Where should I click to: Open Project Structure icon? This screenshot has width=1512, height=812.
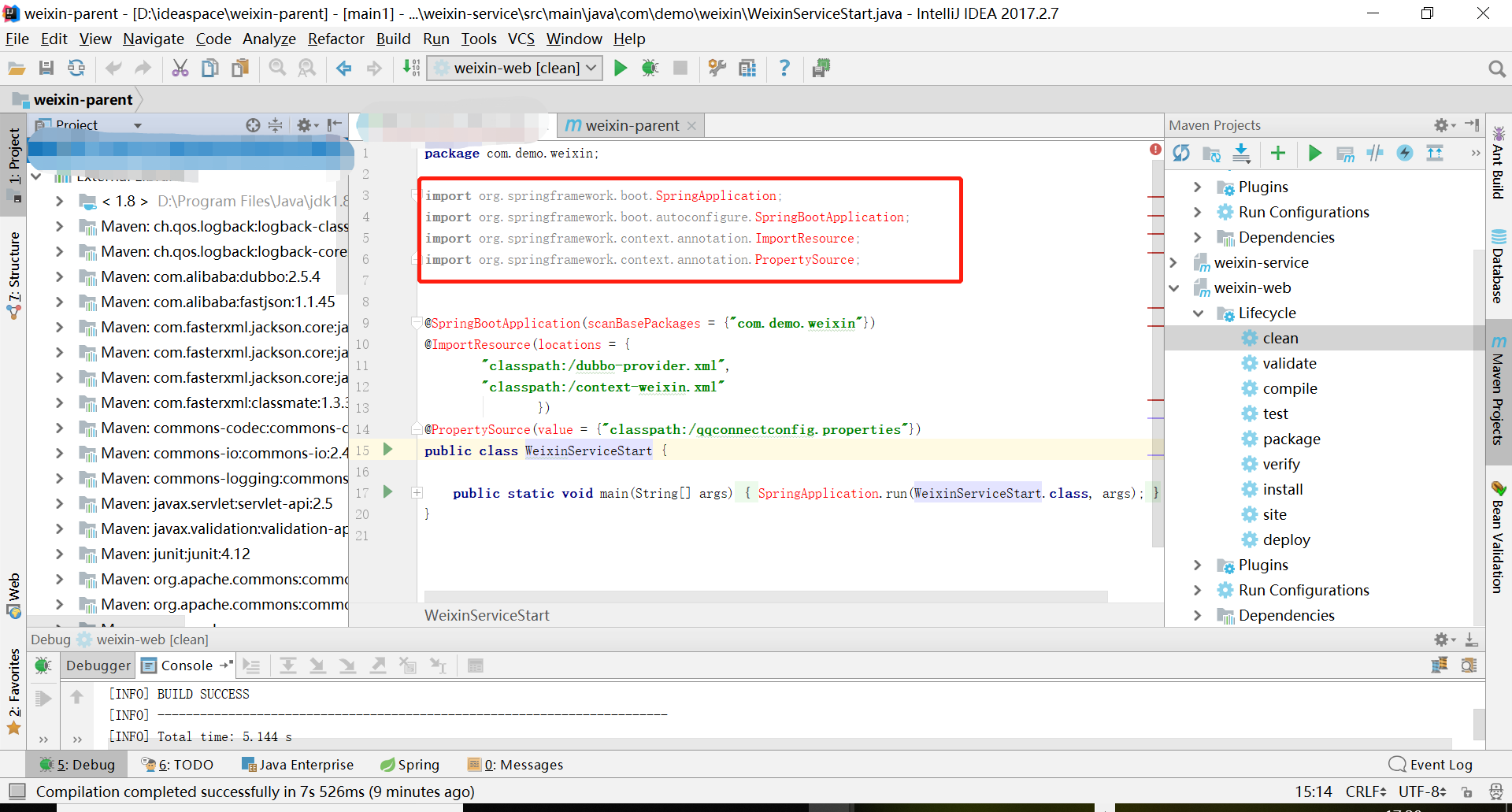pos(747,69)
